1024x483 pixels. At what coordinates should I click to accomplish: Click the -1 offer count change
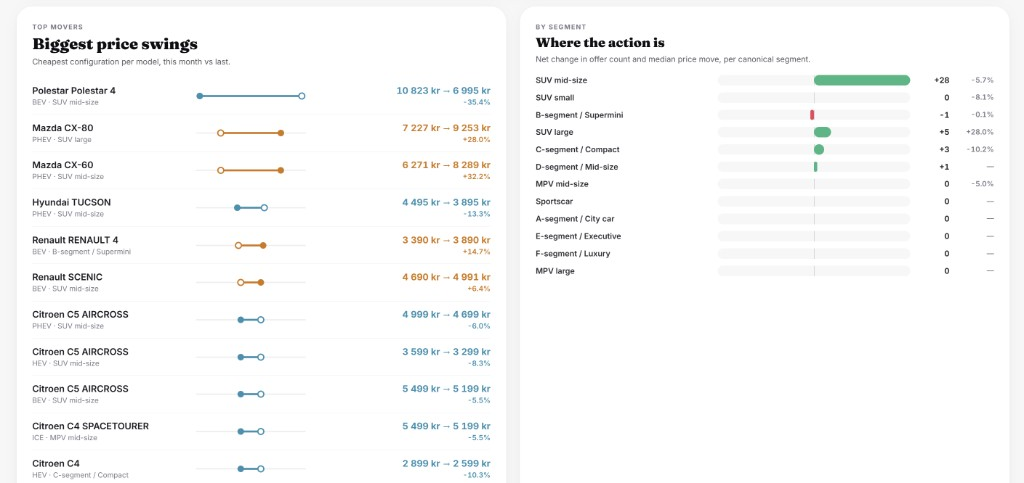945,115
